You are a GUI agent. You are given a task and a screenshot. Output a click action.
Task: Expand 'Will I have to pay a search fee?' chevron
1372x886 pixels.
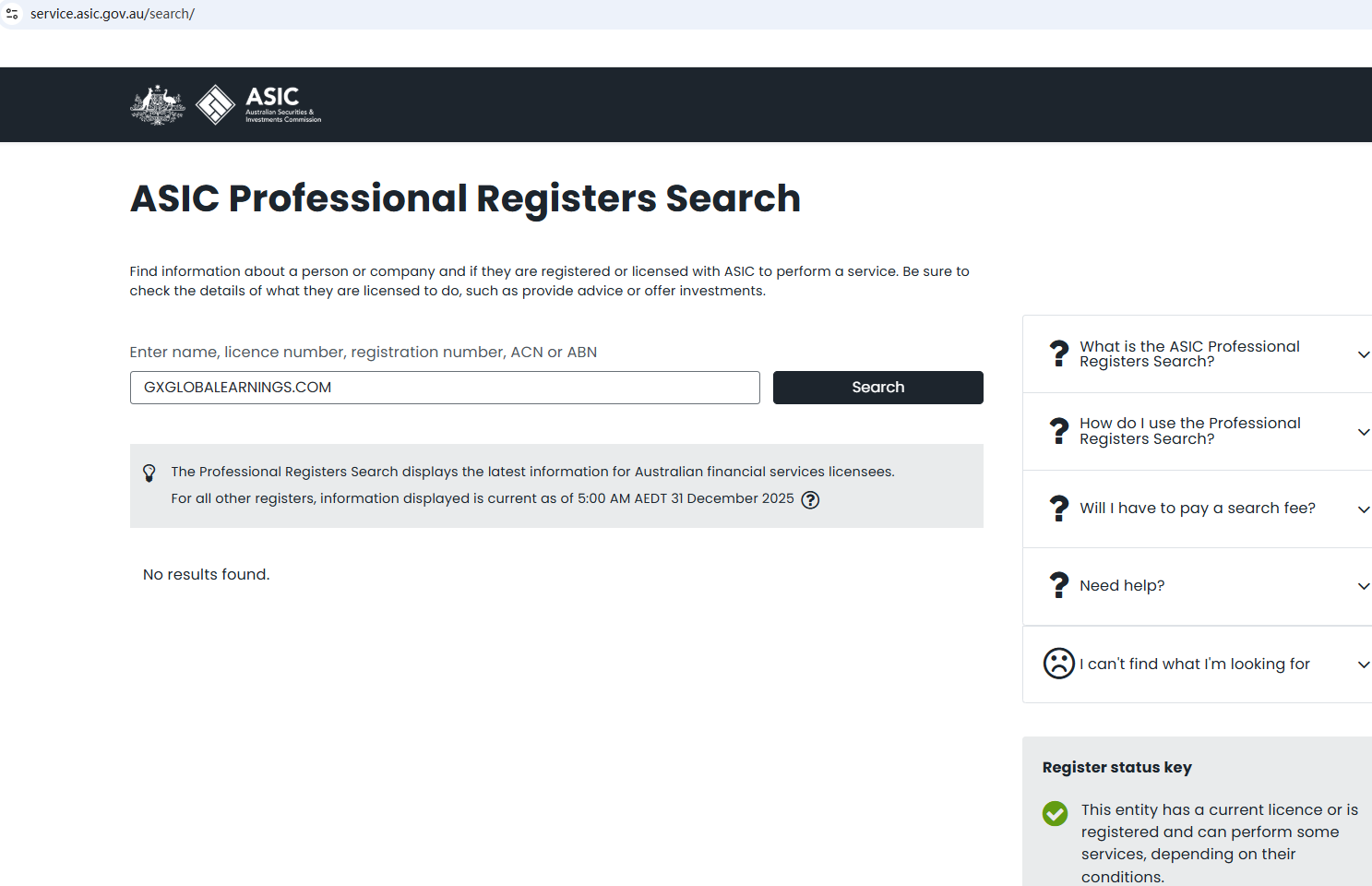point(1364,509)
